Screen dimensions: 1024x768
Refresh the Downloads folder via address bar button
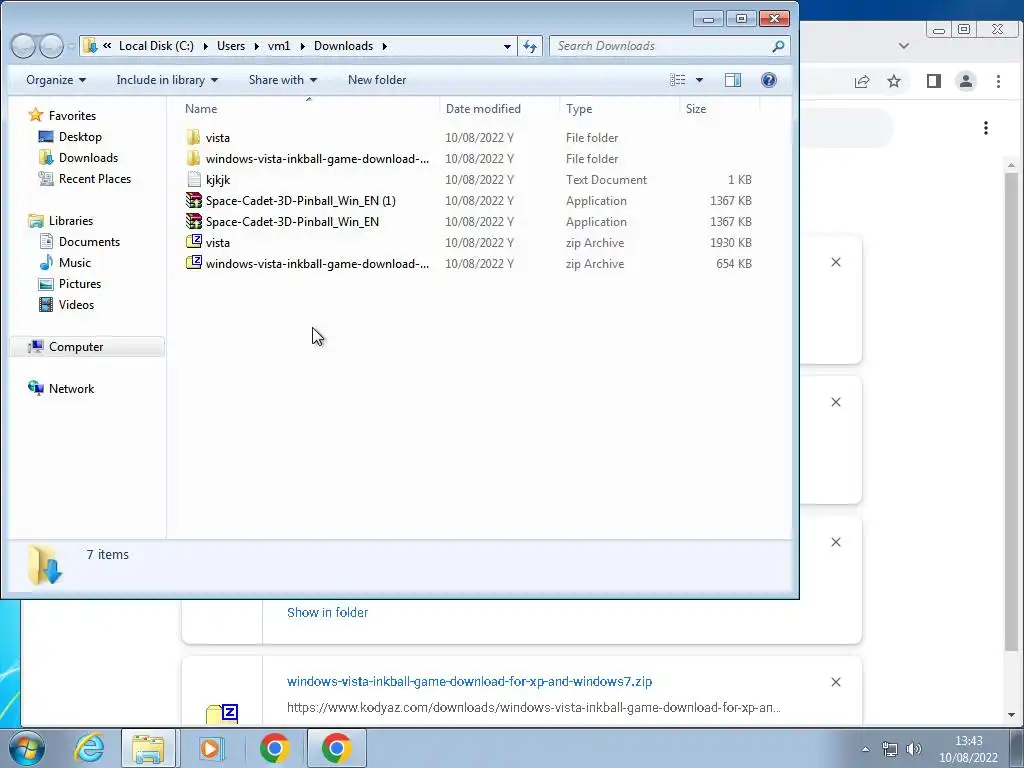tap(530, 46)
